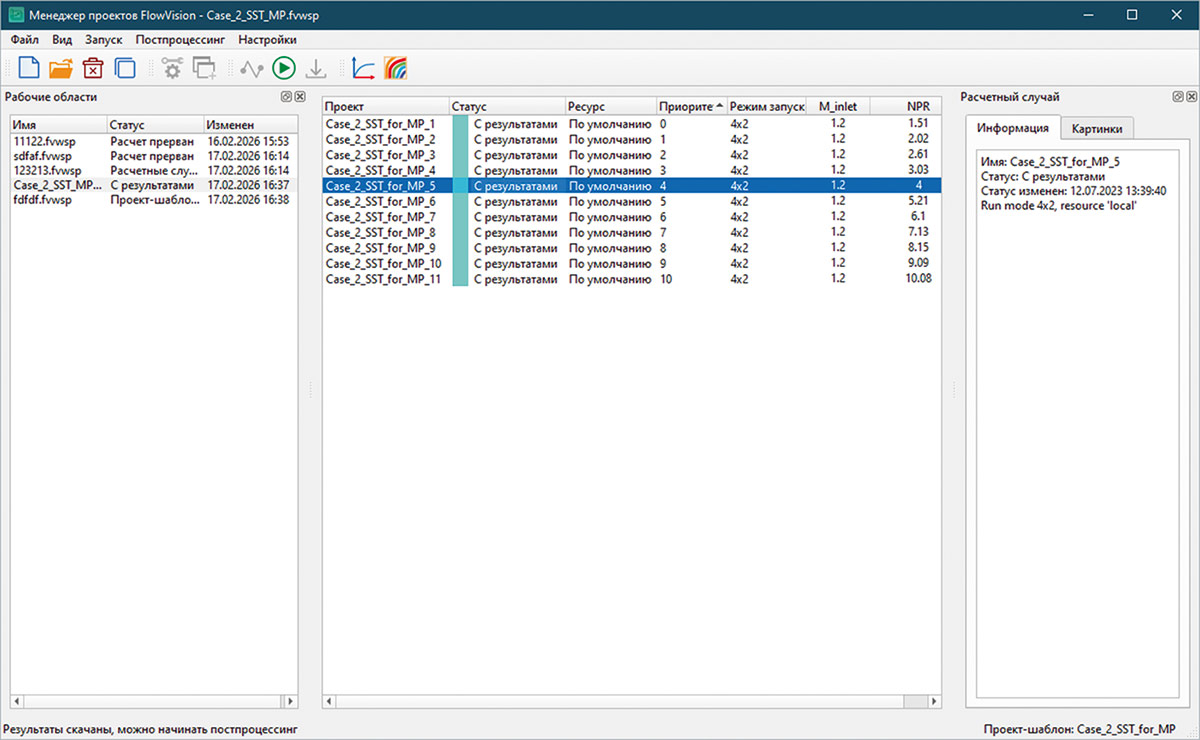Click teal status color of Case_2_SST_for_MP_1
The width and height of the screenshot is (1200, 740).
tap(460, 124)
